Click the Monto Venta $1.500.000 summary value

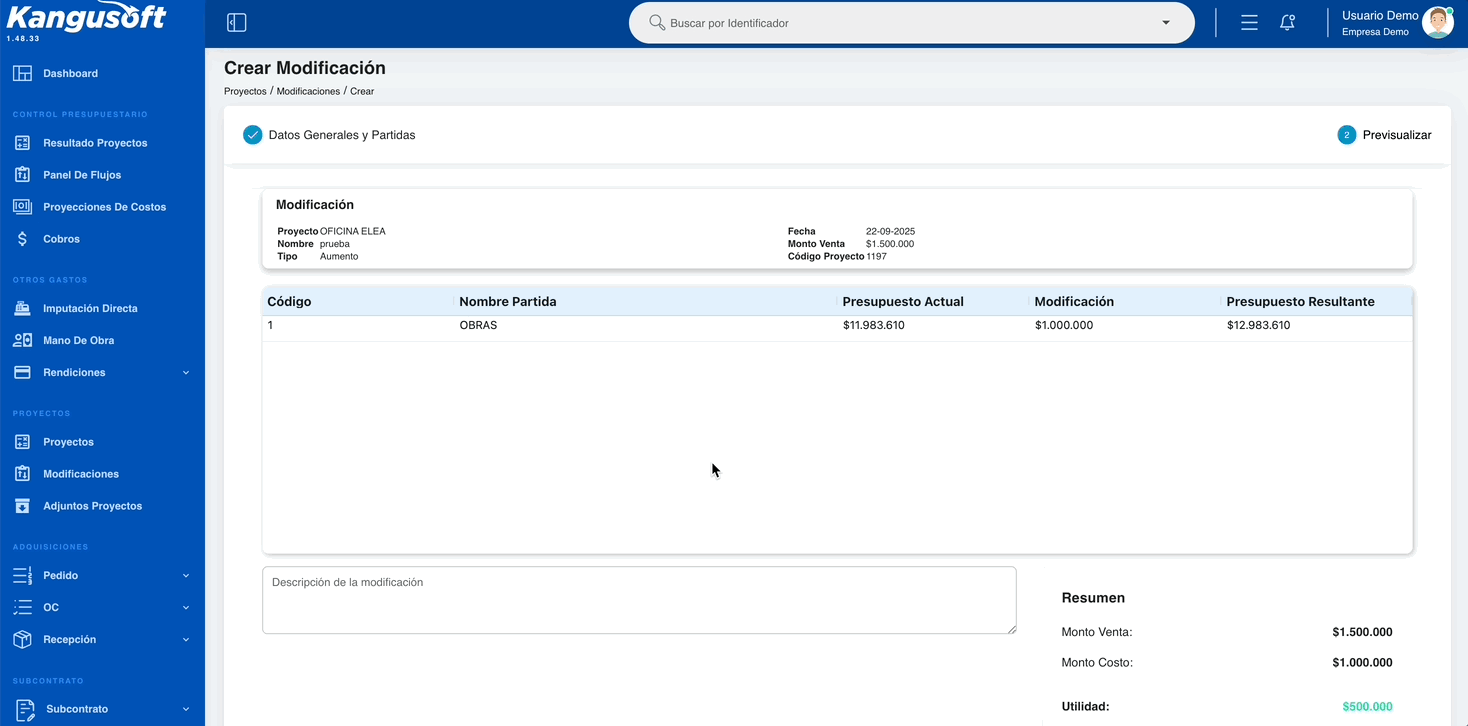[1362, 632]
